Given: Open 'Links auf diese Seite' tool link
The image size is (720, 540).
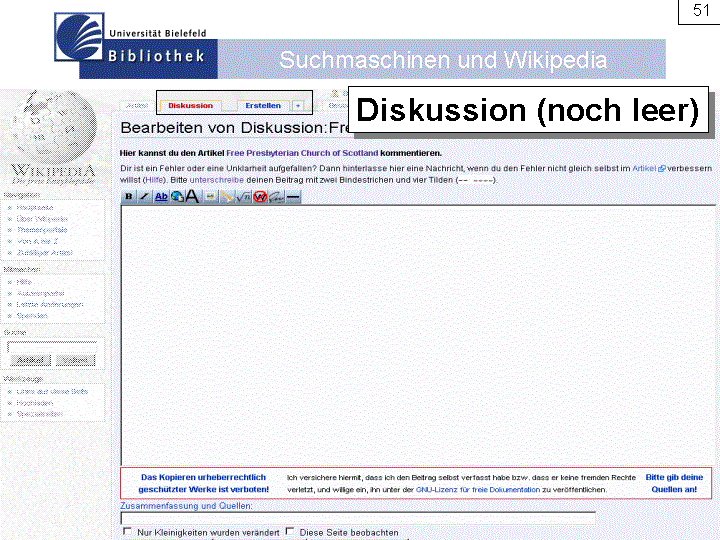Looking at the screenshot, I should [52, 392].
